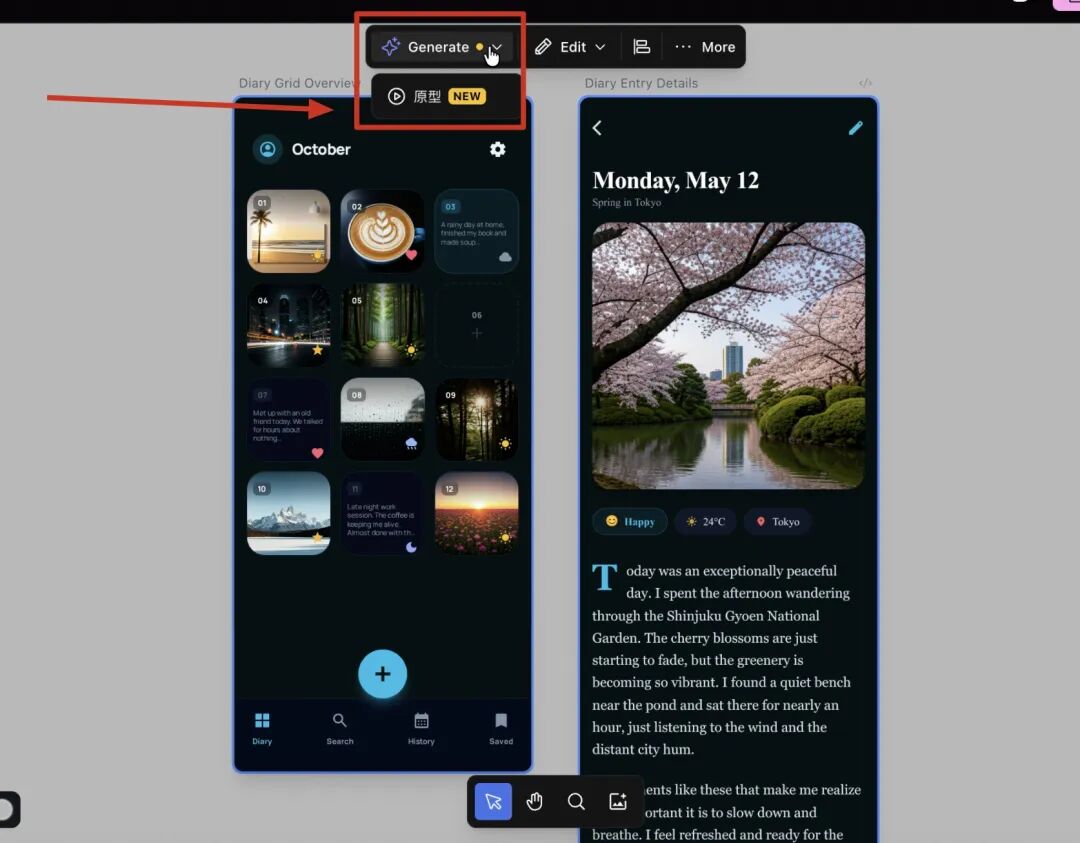Screen dimensions: 1080x843
Task: Expand the Edit dropdown chevron
Action: (x=601, y=47)
